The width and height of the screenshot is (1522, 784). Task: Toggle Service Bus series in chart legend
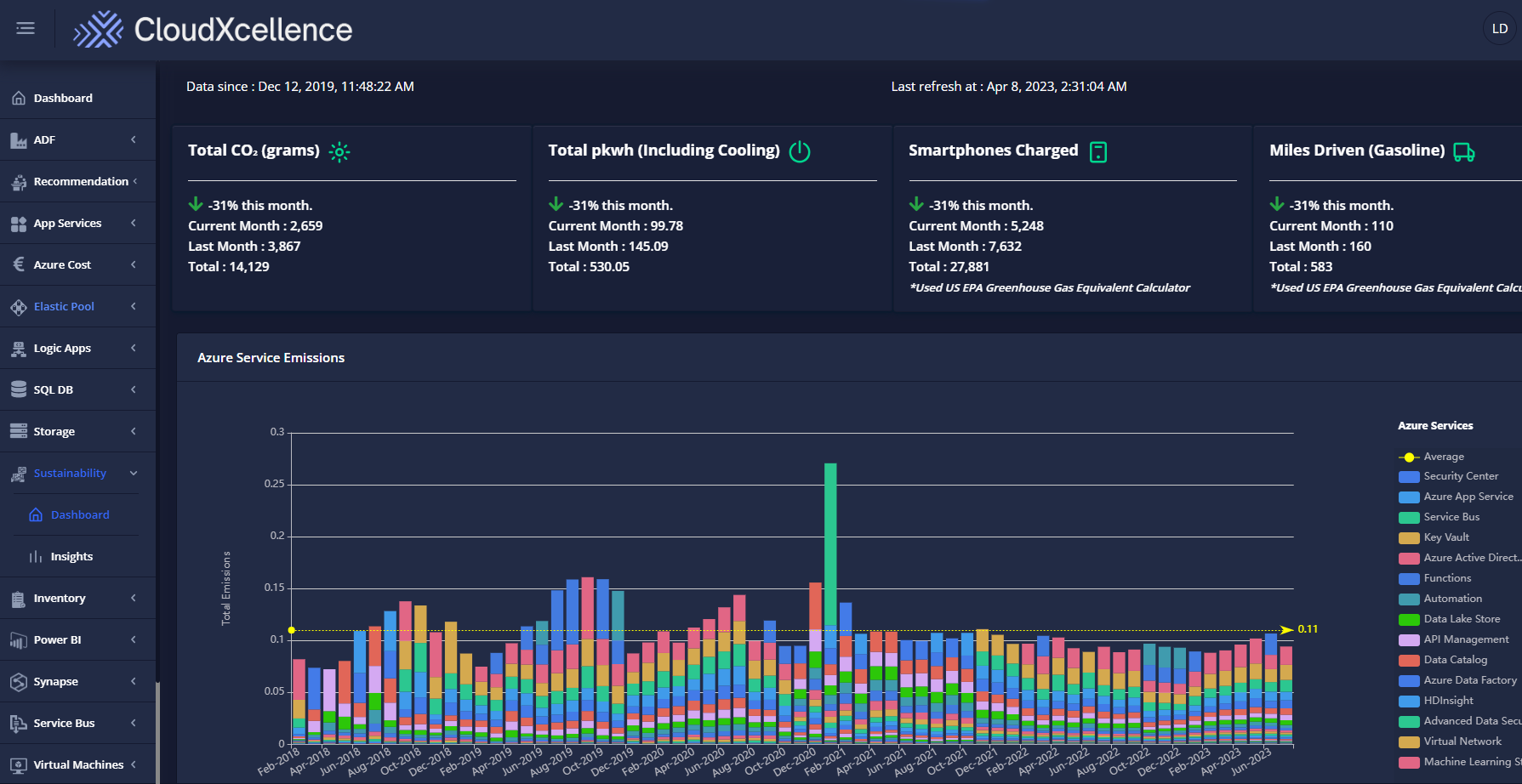(1451, 517)
